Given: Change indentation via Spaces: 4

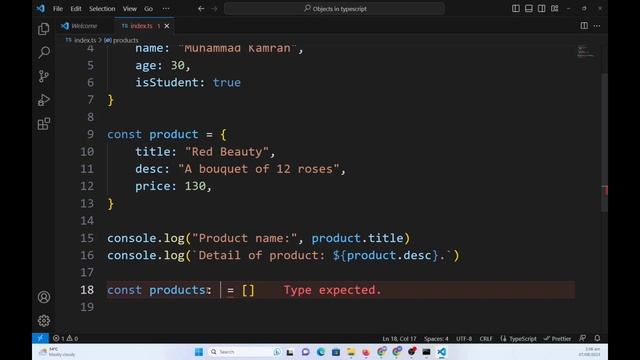Looking at the screenshot, I should (x=436, y=338).
